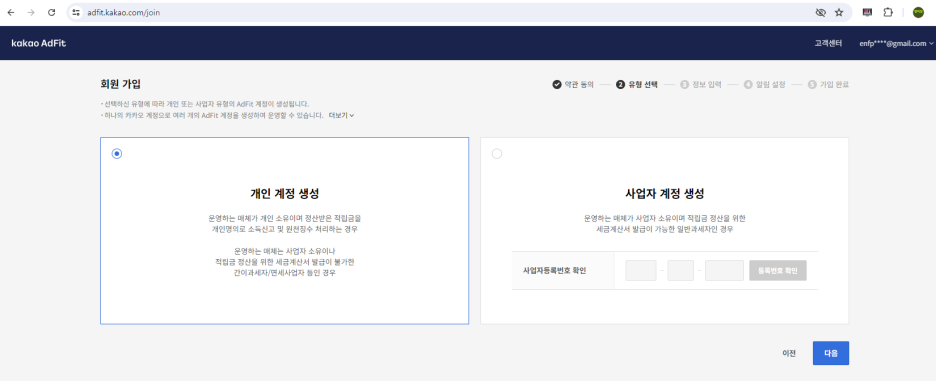Click the address bar URL adfit.kakao.com/join
936x381 pixels.
[x=123, y=13]
